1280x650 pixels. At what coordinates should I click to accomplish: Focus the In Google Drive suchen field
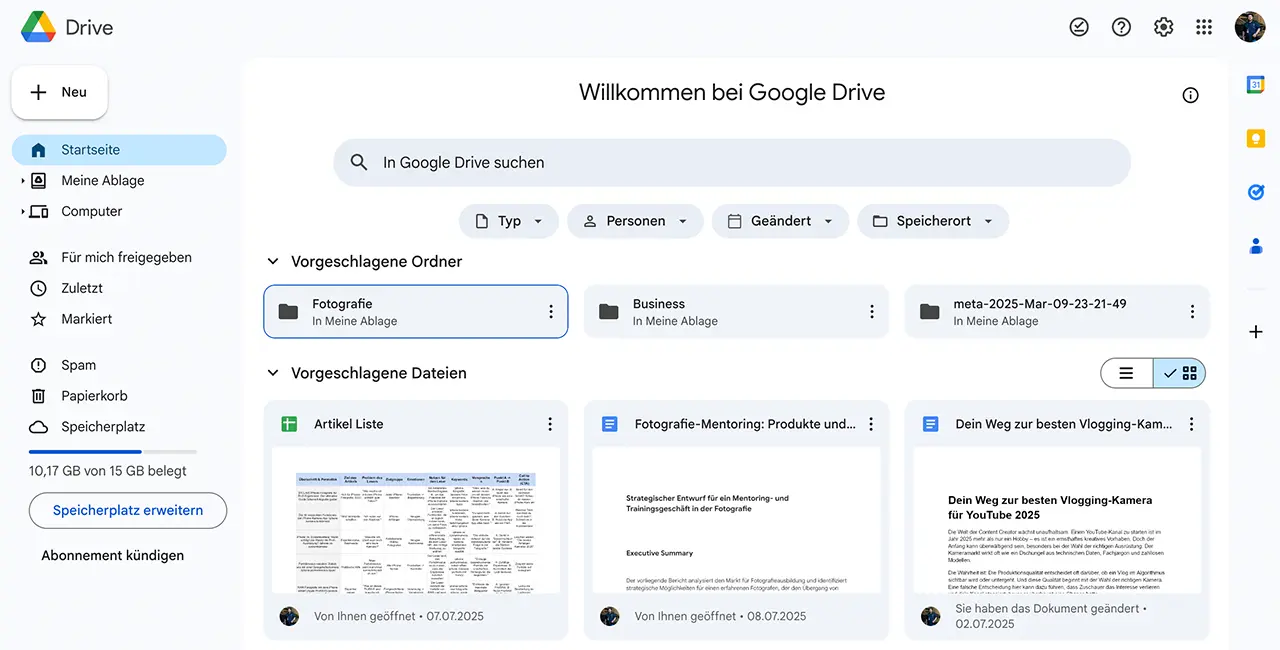click(732, 162)
